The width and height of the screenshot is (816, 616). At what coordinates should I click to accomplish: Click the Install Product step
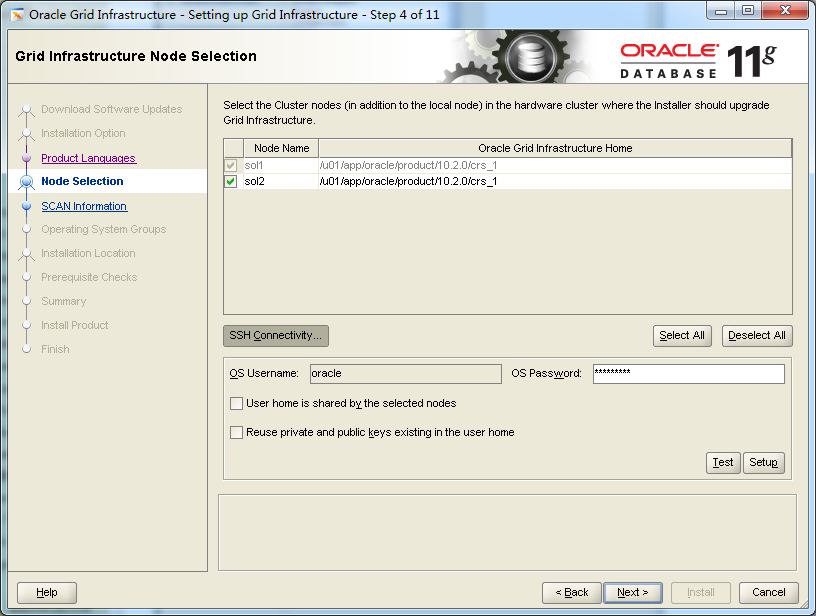74,325
